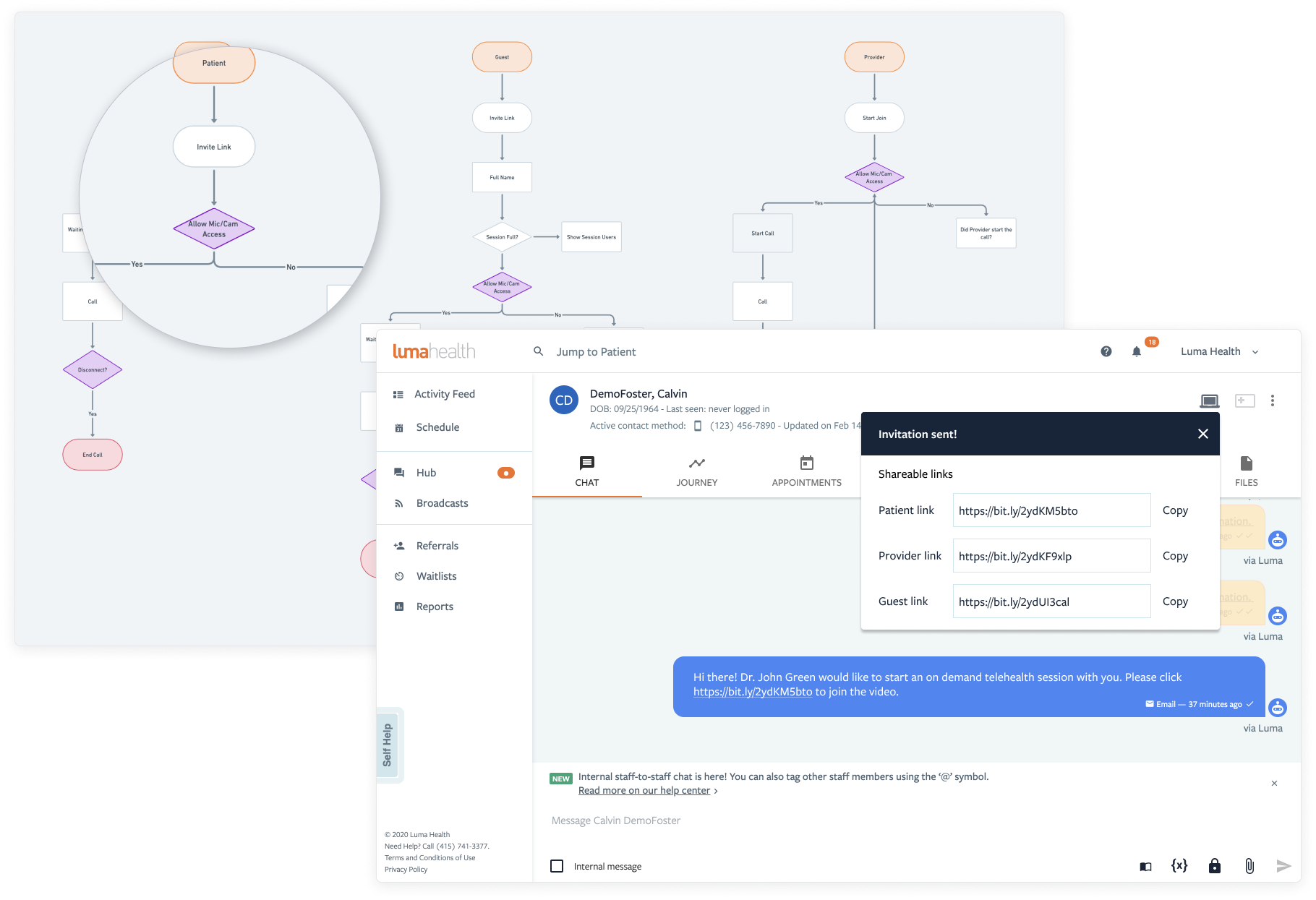Screen dimensions: 1316x900
Task: Click the lock secure message icon
Action: coord(1214,866)
